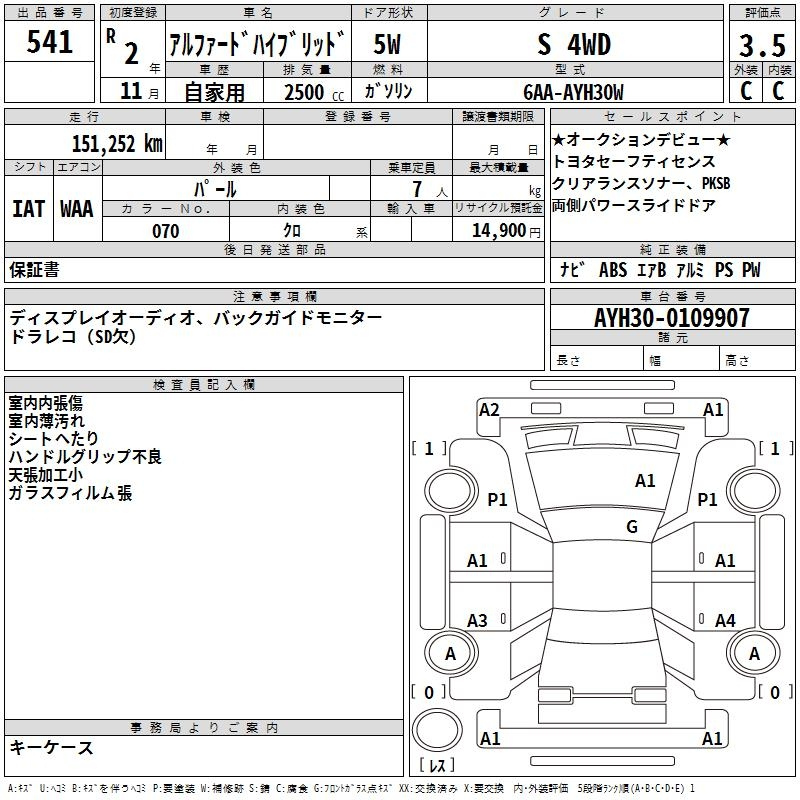Click the G windshield mark on the car diagram
This screenshot has width=800, height=800.
point(632,526)
